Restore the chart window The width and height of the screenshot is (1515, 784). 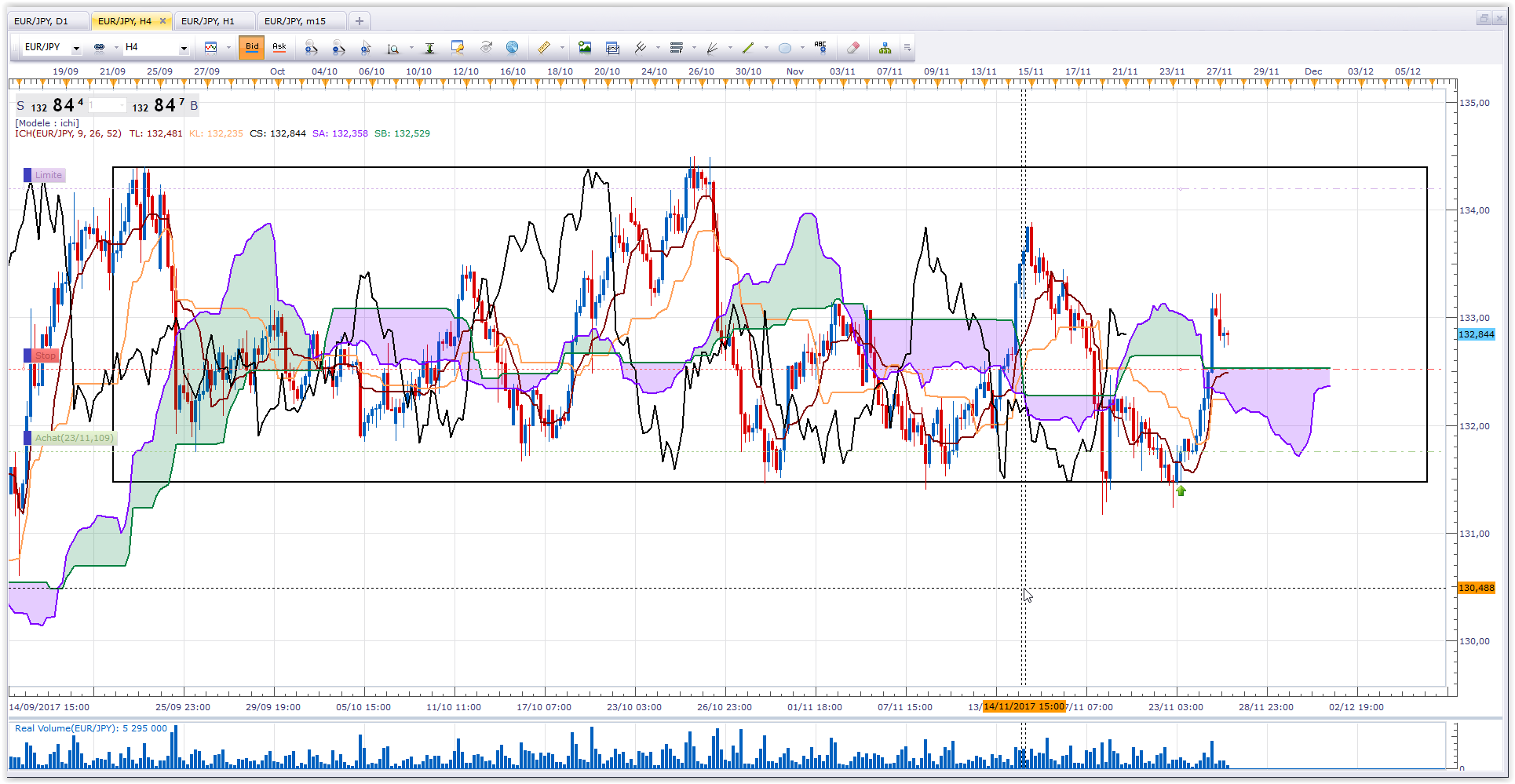[1484, 18]
